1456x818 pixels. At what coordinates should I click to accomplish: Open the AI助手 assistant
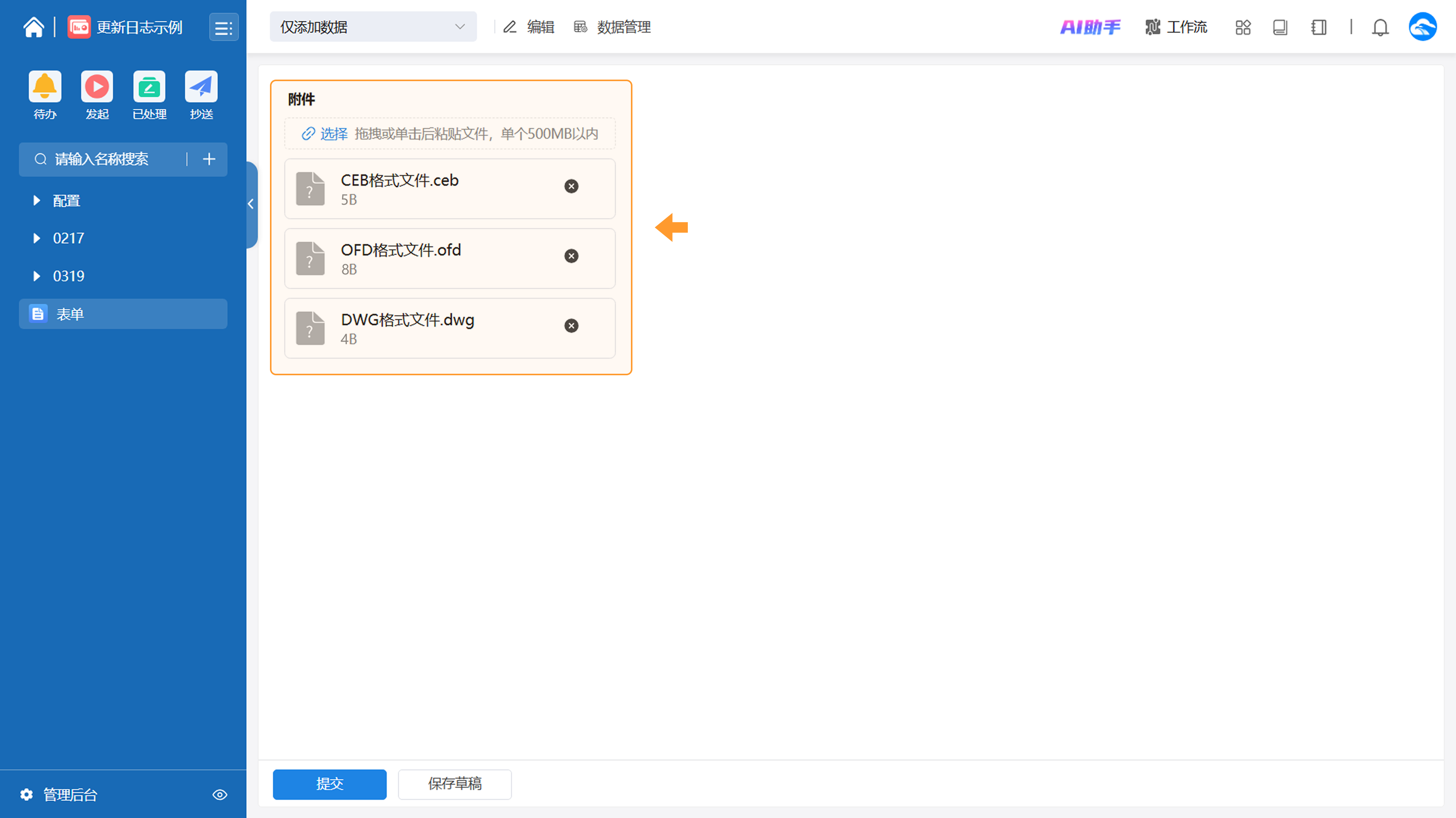click(x=1090, y=27)
